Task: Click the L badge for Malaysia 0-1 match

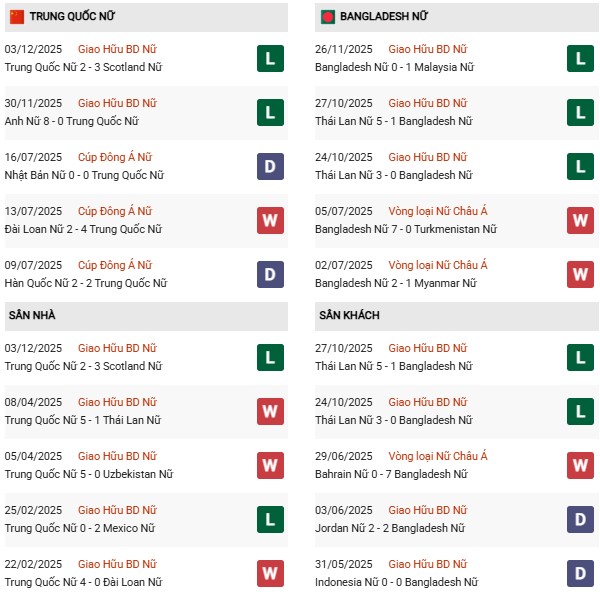Action: (x=580, y=59)
